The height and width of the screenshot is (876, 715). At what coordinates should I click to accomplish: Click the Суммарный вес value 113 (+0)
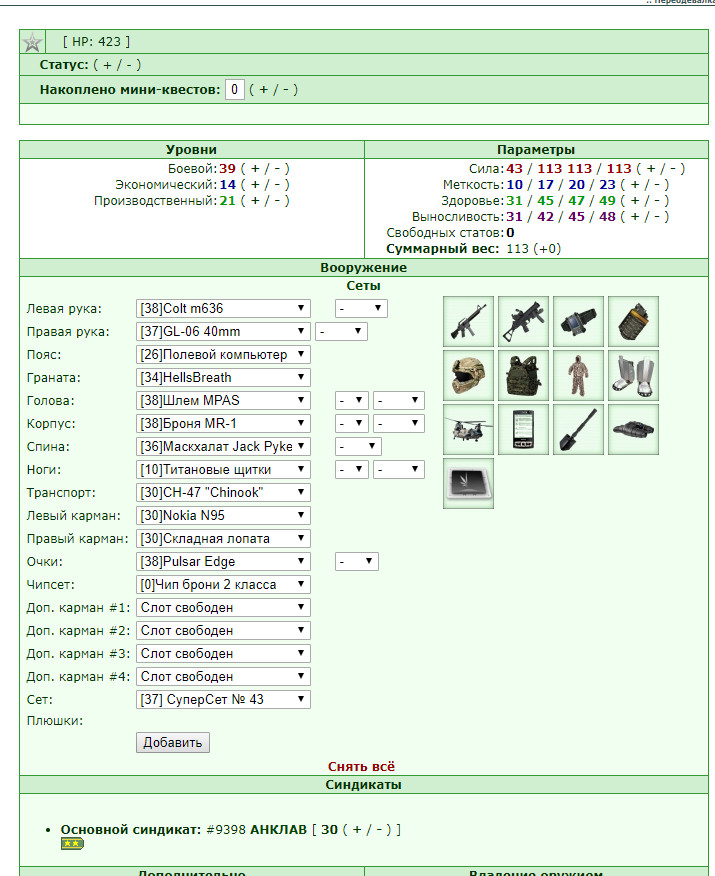point(533,249)
